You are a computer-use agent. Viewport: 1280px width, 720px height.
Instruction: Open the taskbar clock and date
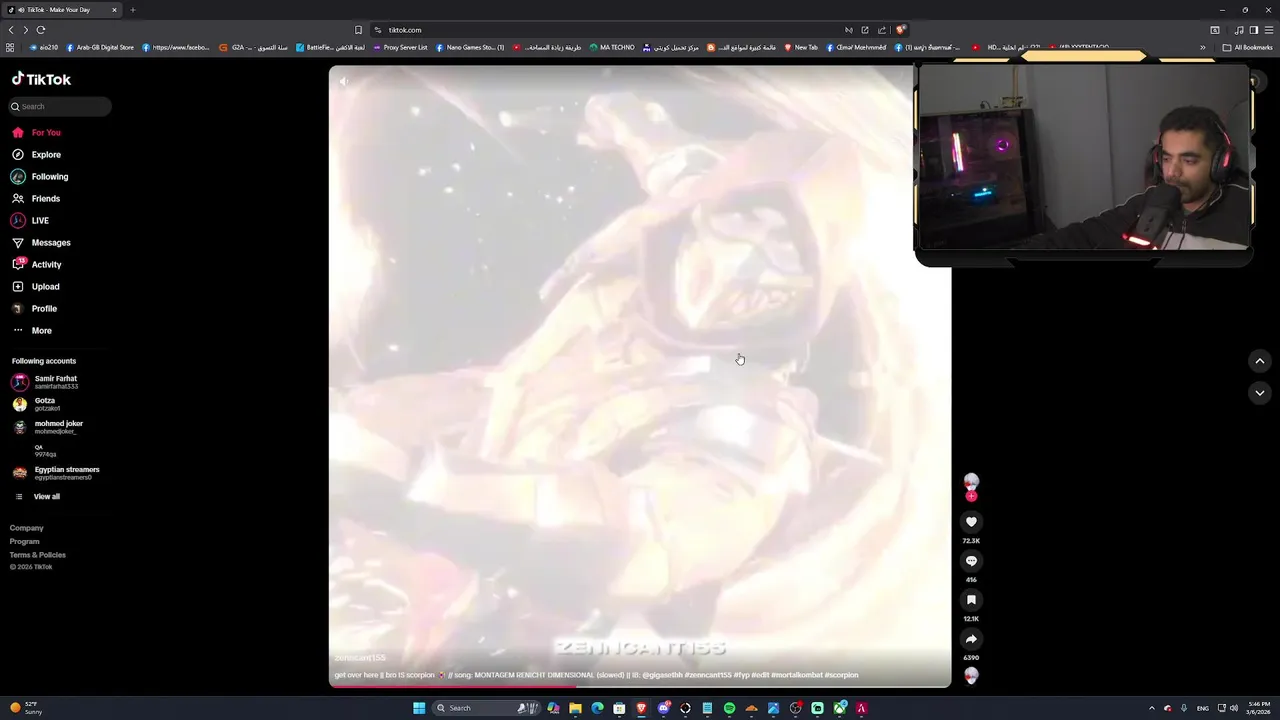pos(1258,708)
